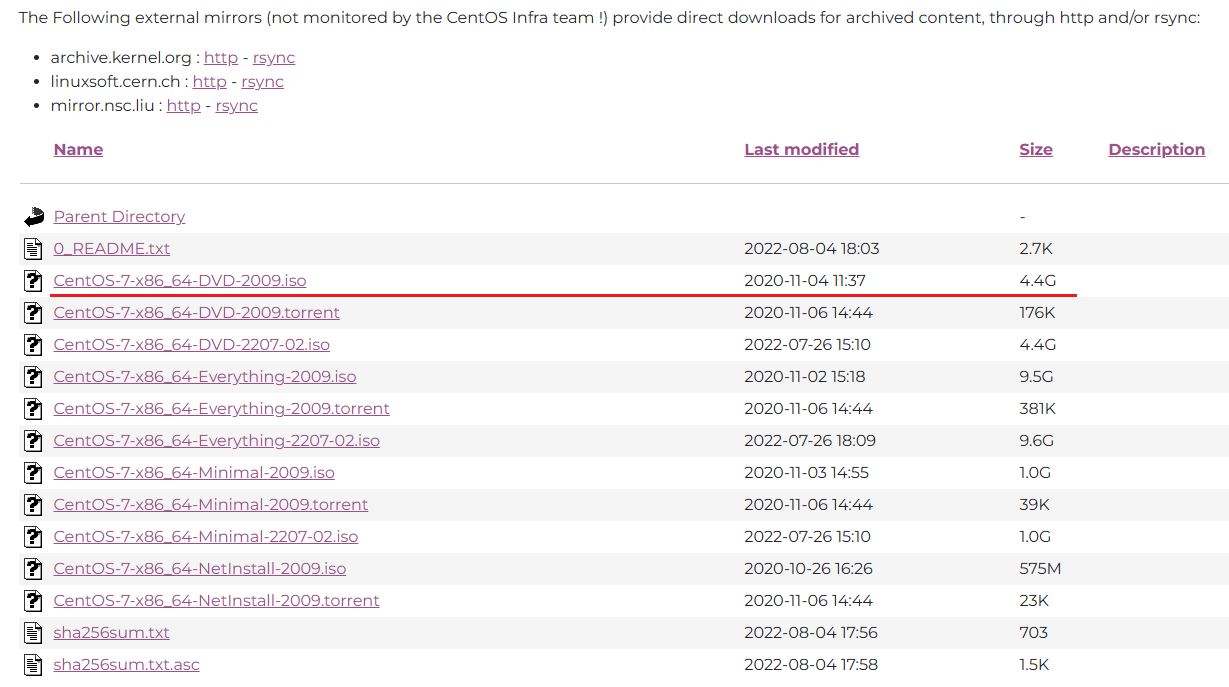Click the 2020-11-03 14:55 modified date
The height and width of the screenshot is (687, 1229).
point(807,472)
